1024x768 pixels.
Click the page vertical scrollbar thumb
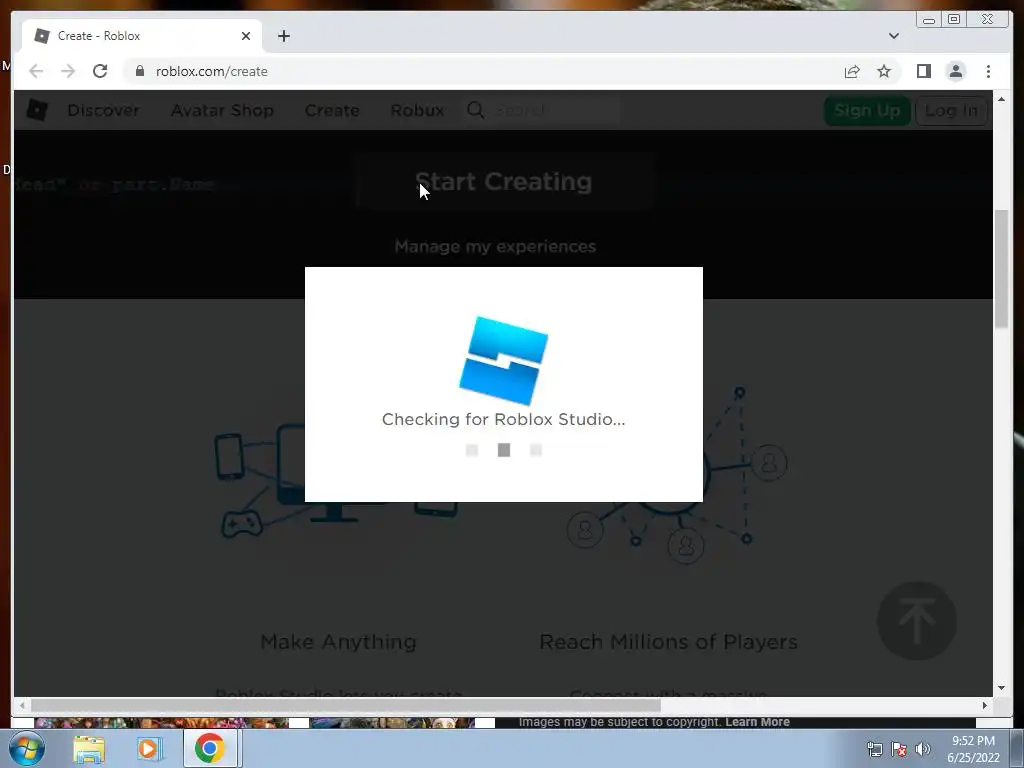(x=1001, y=269)
